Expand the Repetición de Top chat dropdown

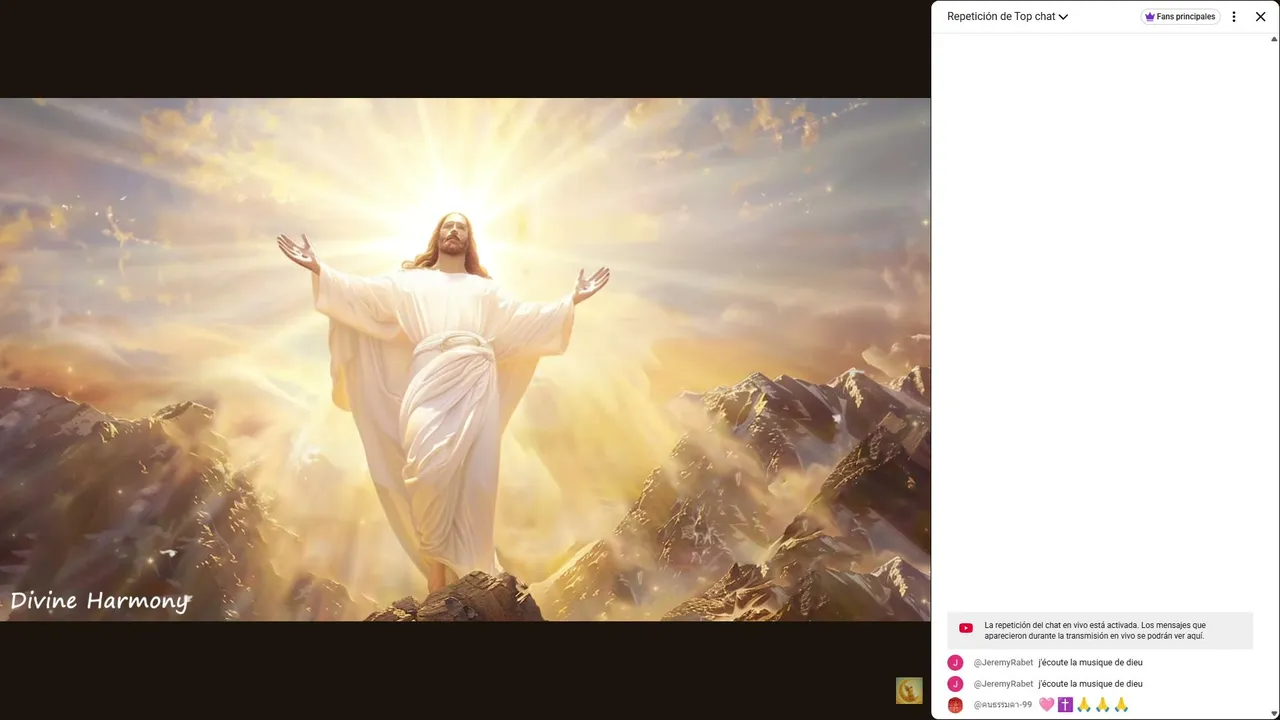(x=1007, y=17)
